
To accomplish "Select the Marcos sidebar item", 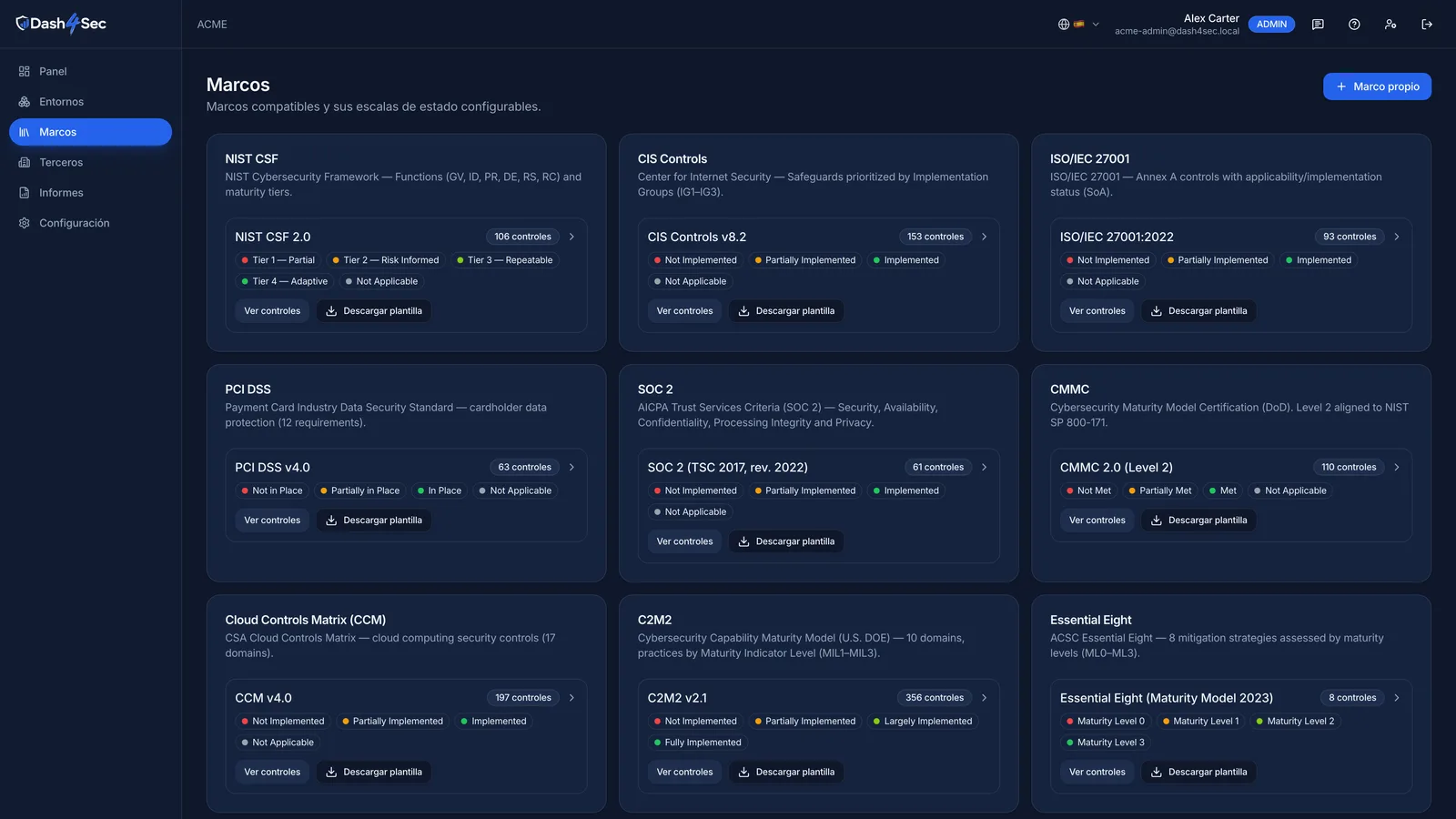I will click(x=90, y=132).
